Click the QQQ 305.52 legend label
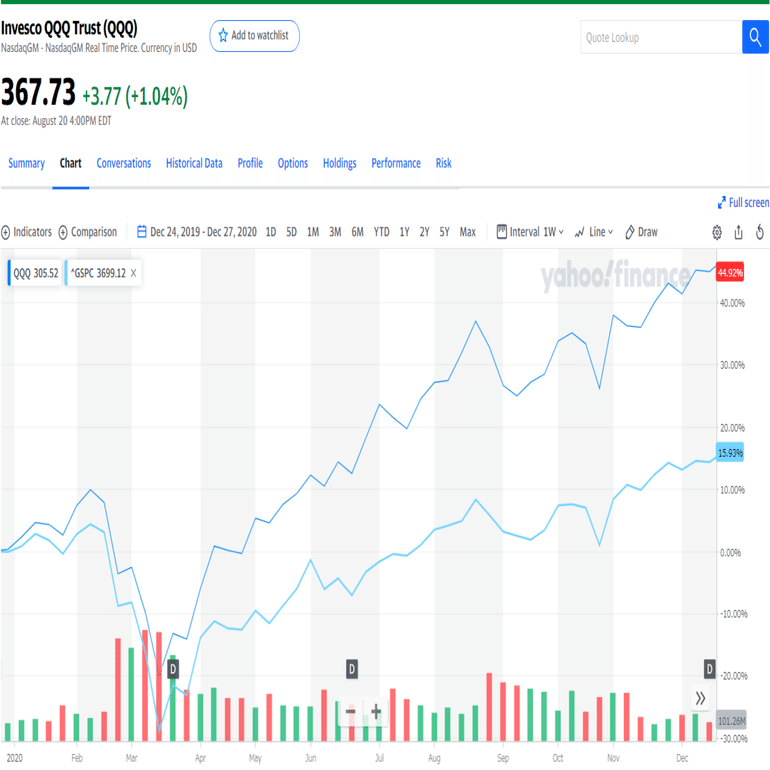The width and height of the screenshot is (770, 770). (35, 273)
